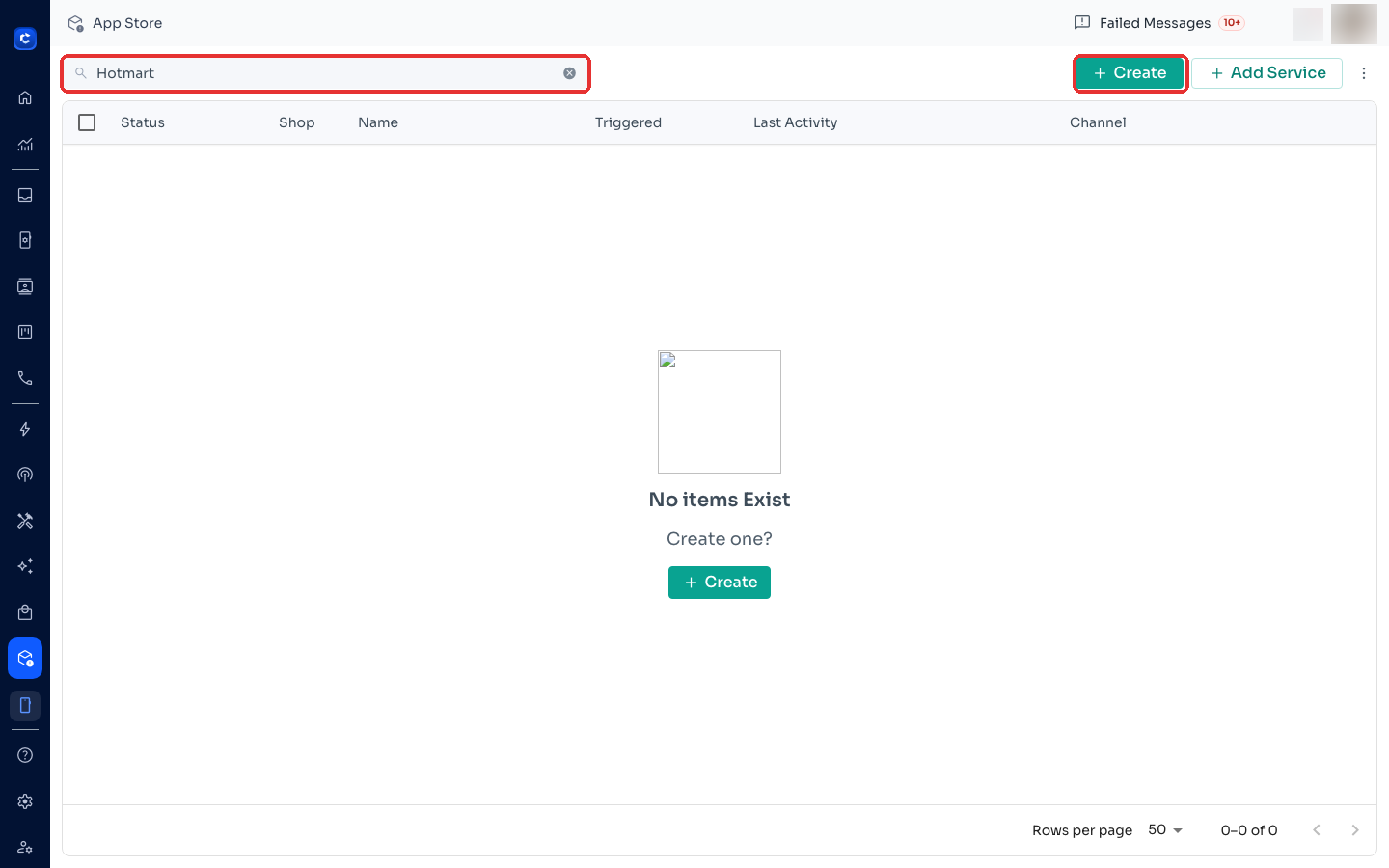The width and height of the screenshot is (1389, 868).
Task: Open the inbox tray icon in sidebar
Action: point(25,195)
